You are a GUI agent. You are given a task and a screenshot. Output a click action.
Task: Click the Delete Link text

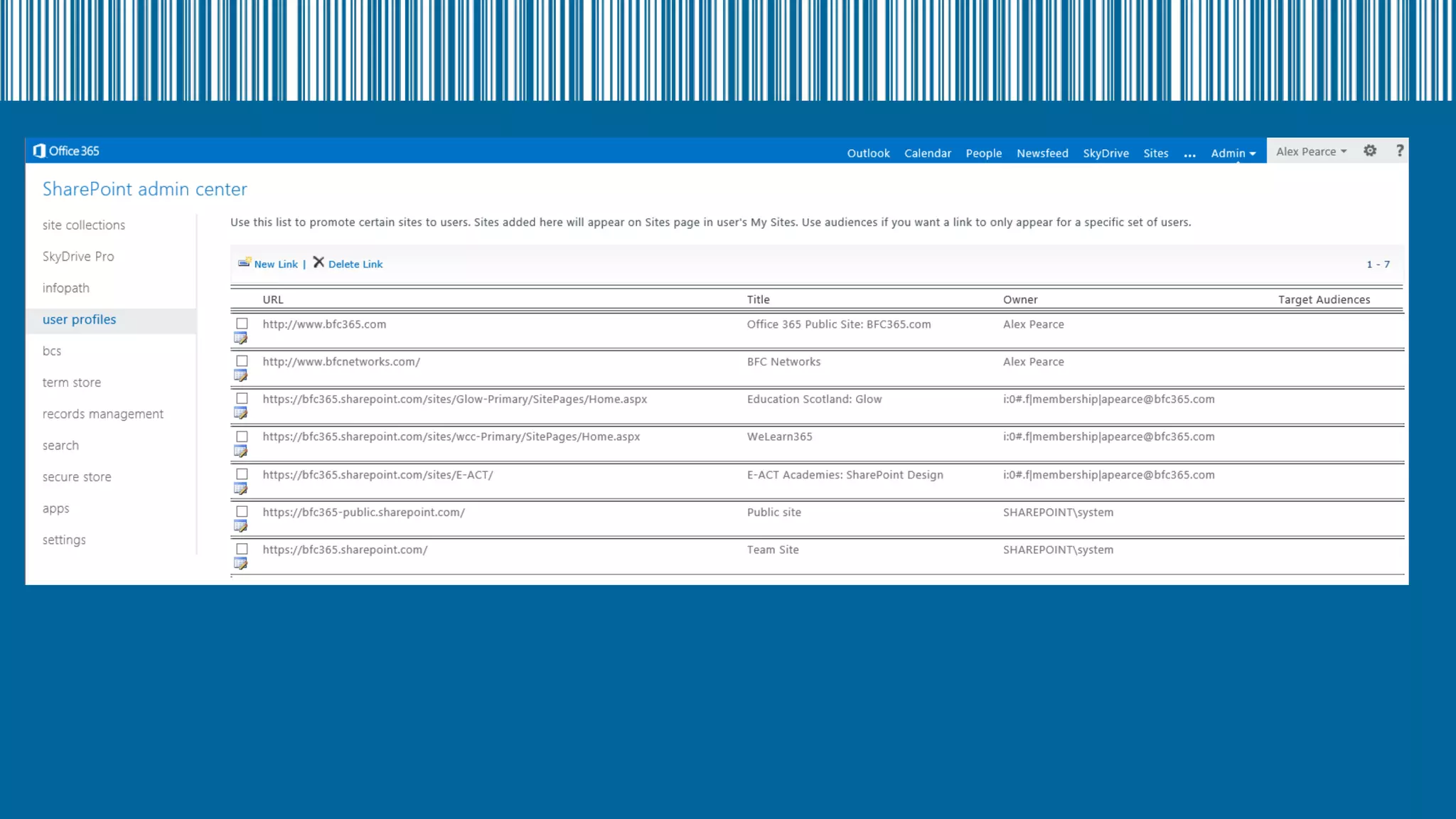click(355, 264)
